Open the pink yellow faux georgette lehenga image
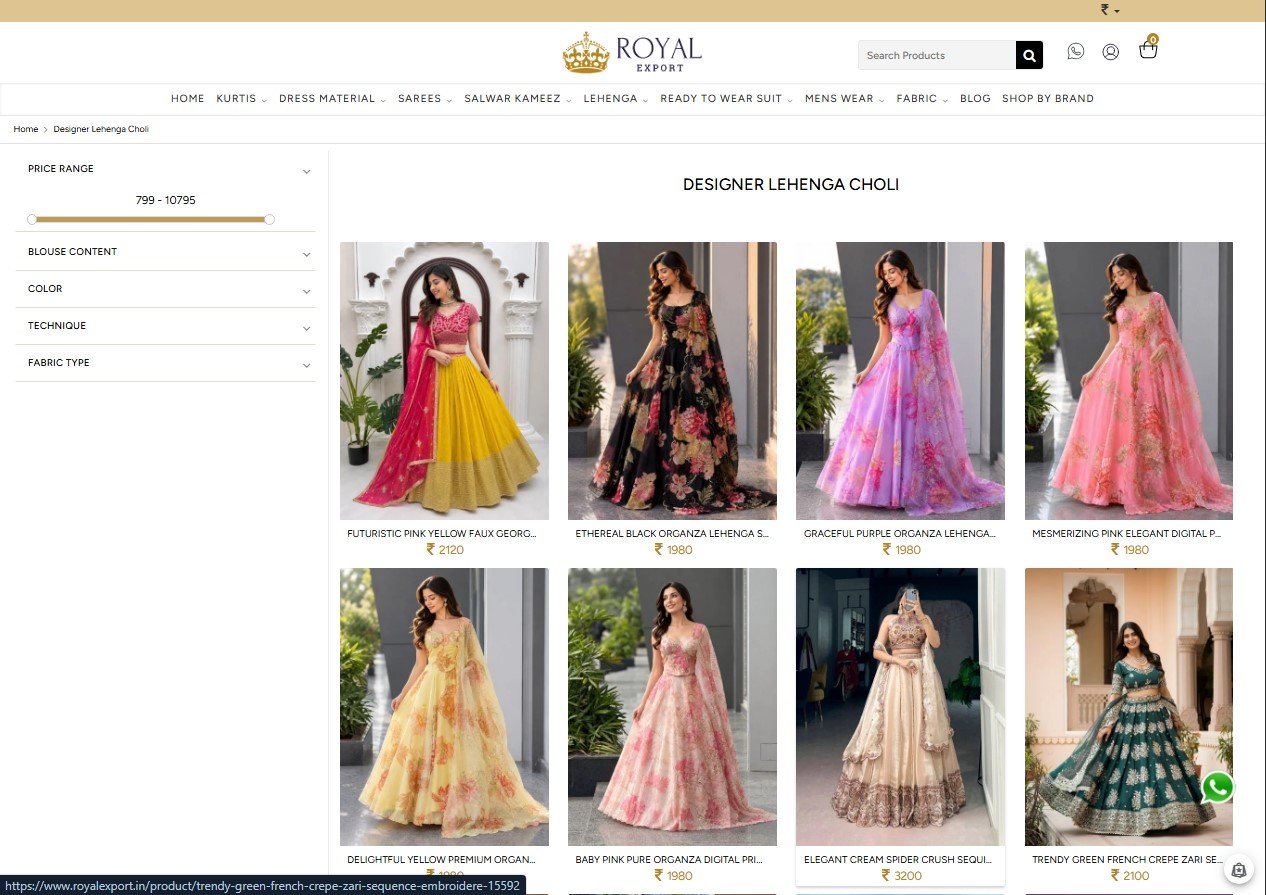 444,381
